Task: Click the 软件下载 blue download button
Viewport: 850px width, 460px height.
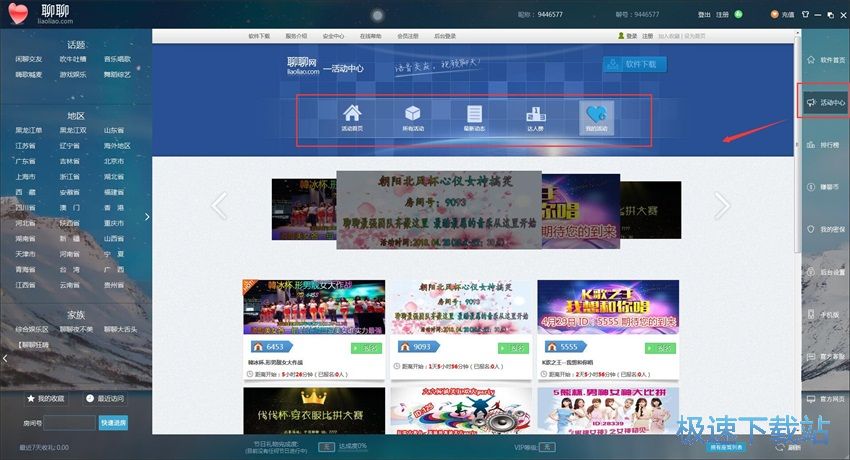Action: (x=635, y=64)
